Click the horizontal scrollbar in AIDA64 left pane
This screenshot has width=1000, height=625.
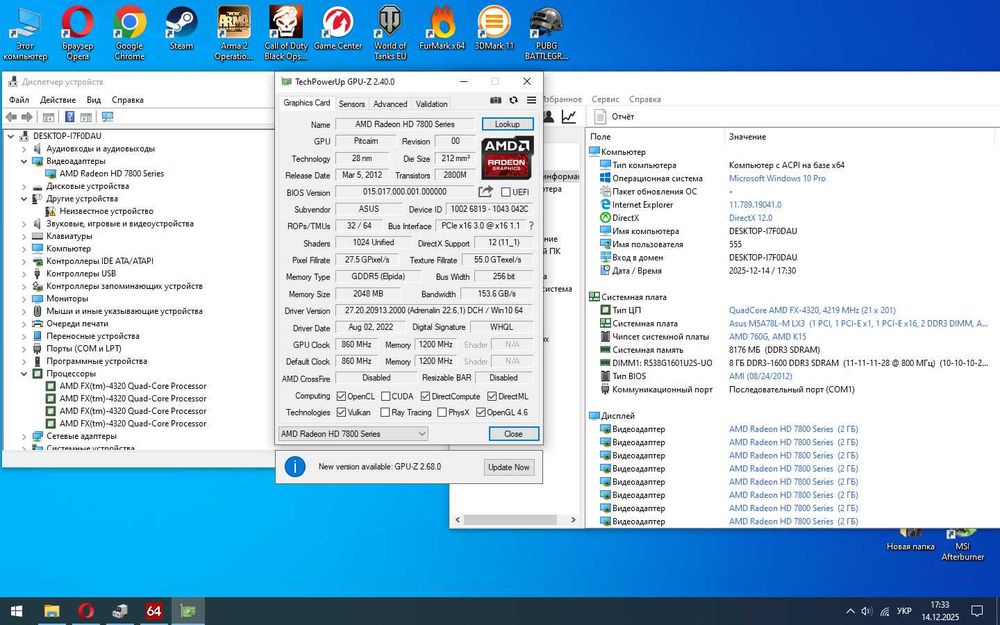[510, 520]
